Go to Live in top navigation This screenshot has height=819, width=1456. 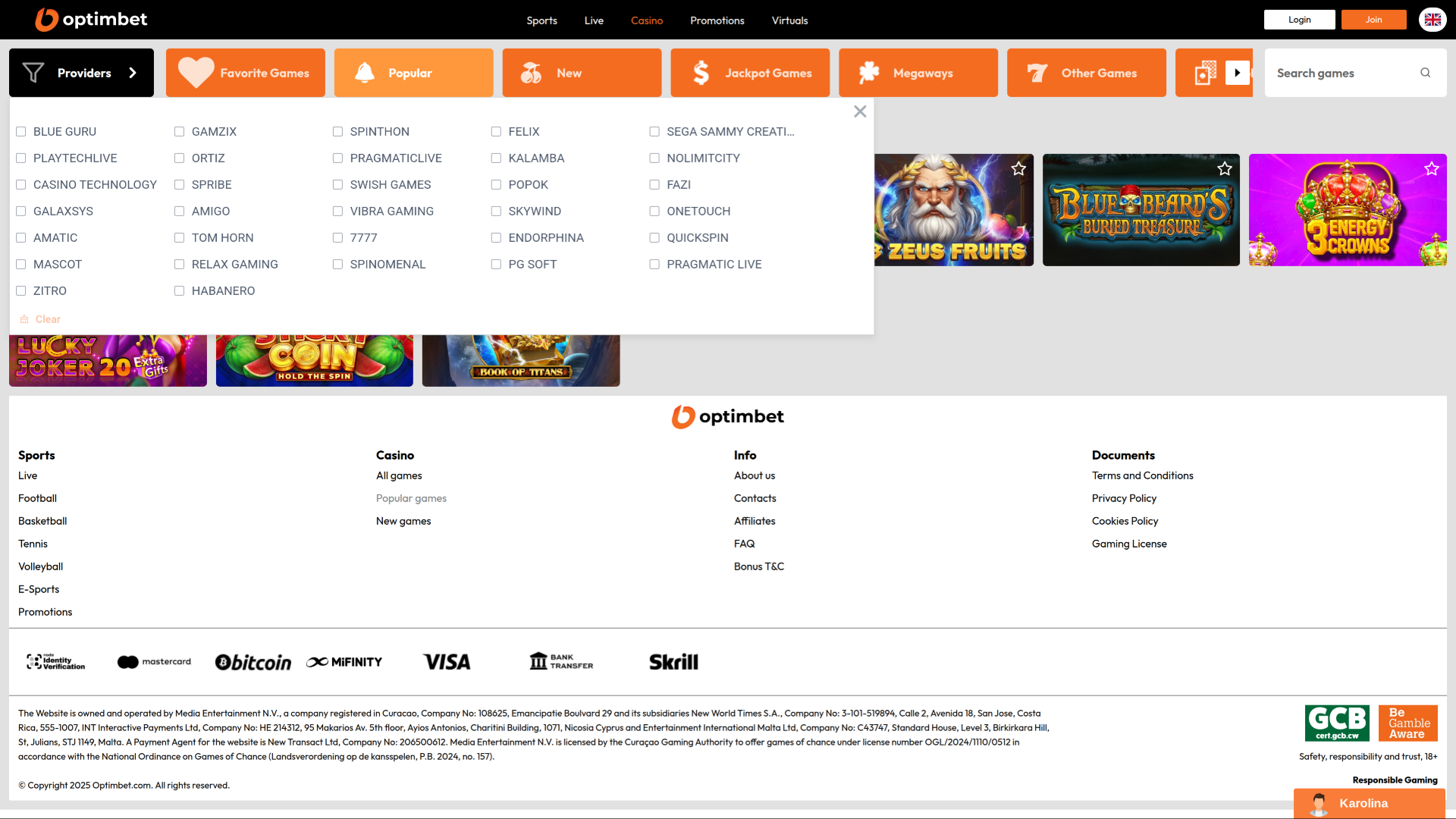pyautogui.click(x=594, y=20)
